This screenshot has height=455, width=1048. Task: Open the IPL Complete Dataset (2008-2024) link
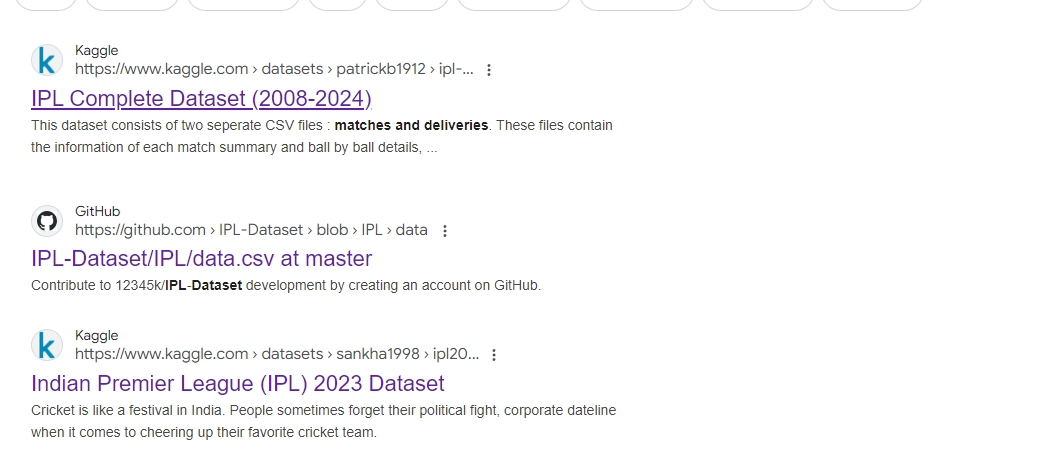click(x=201, y=98)
